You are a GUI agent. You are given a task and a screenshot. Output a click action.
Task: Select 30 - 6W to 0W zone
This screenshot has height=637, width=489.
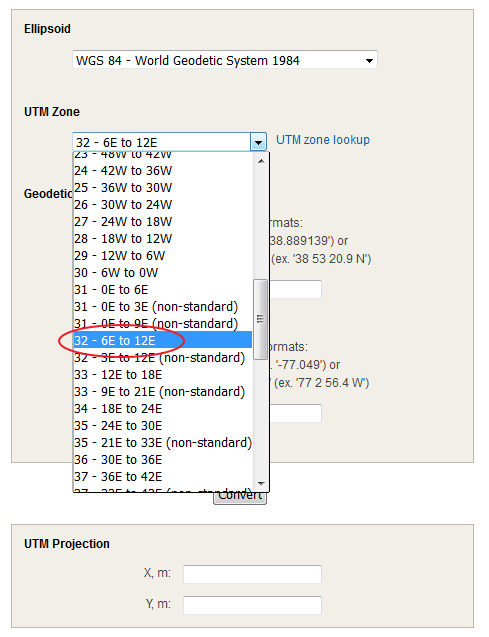click(x=163, y=273)
